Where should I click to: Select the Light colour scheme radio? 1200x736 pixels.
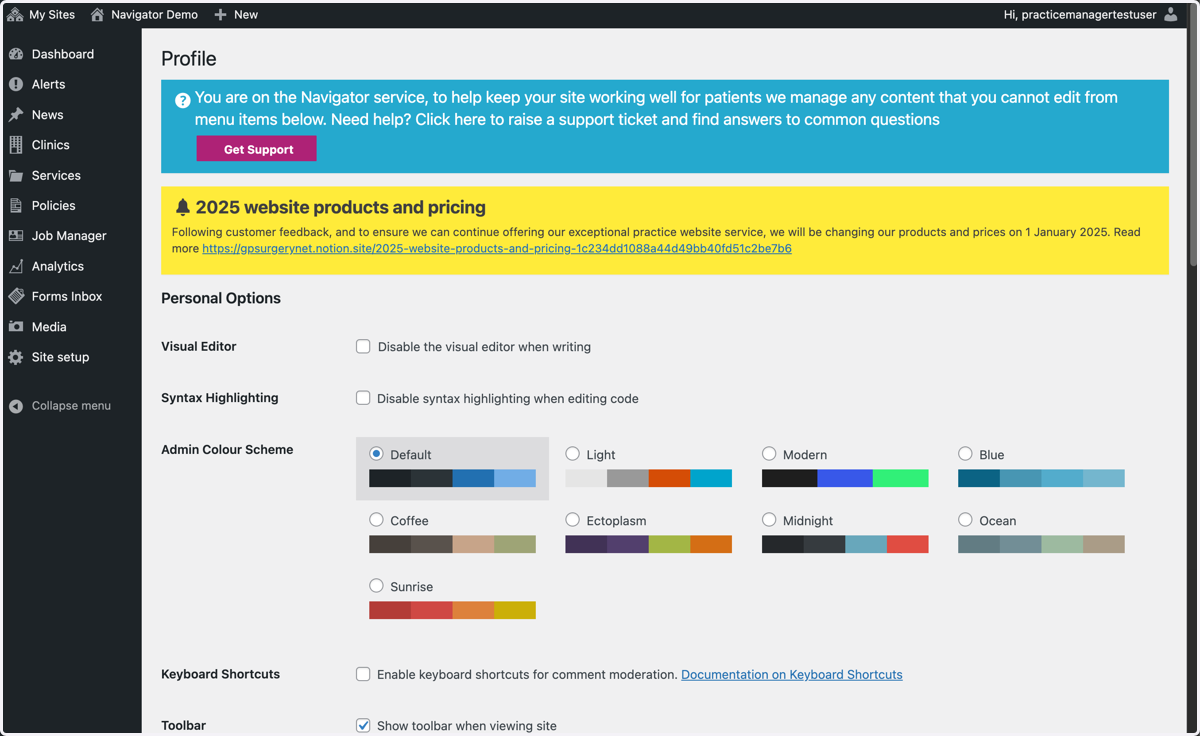[572, 454]
